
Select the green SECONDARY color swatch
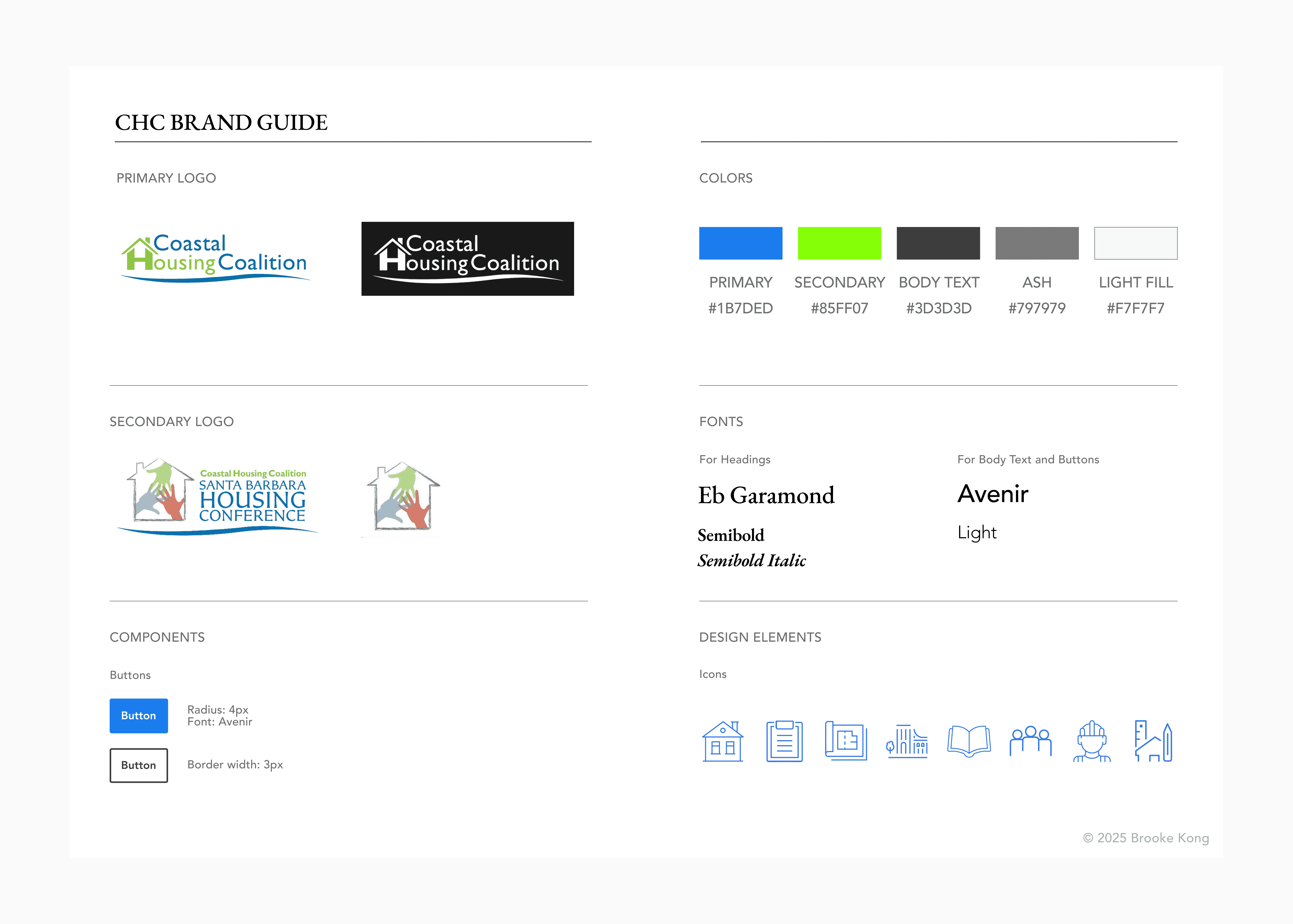(x=839, y=243)
